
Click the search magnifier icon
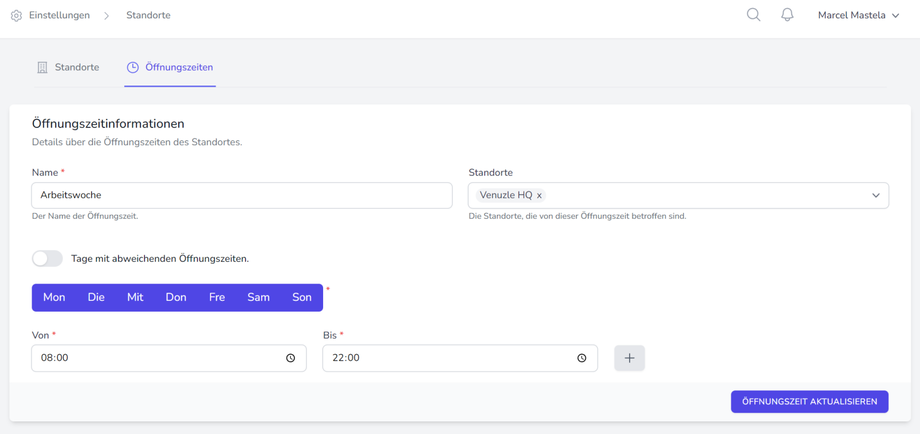[753, 15]
